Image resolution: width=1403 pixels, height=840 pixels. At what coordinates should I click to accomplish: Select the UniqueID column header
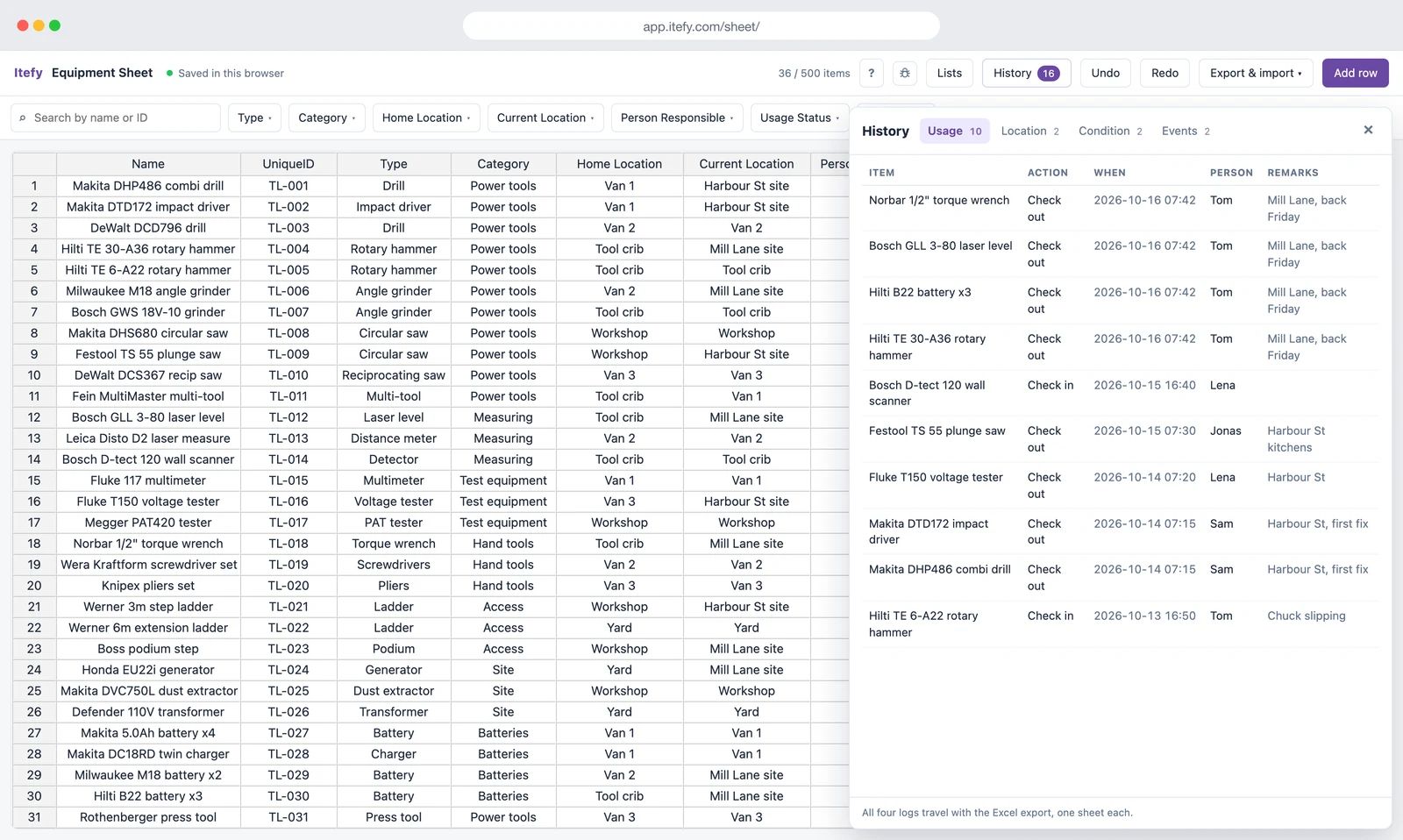288,164
